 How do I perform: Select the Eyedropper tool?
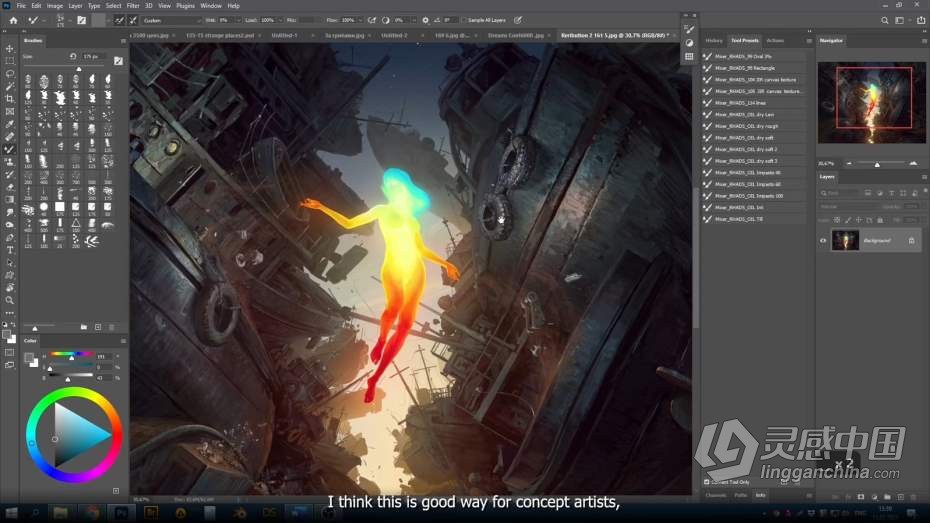[x=9, y=124]
